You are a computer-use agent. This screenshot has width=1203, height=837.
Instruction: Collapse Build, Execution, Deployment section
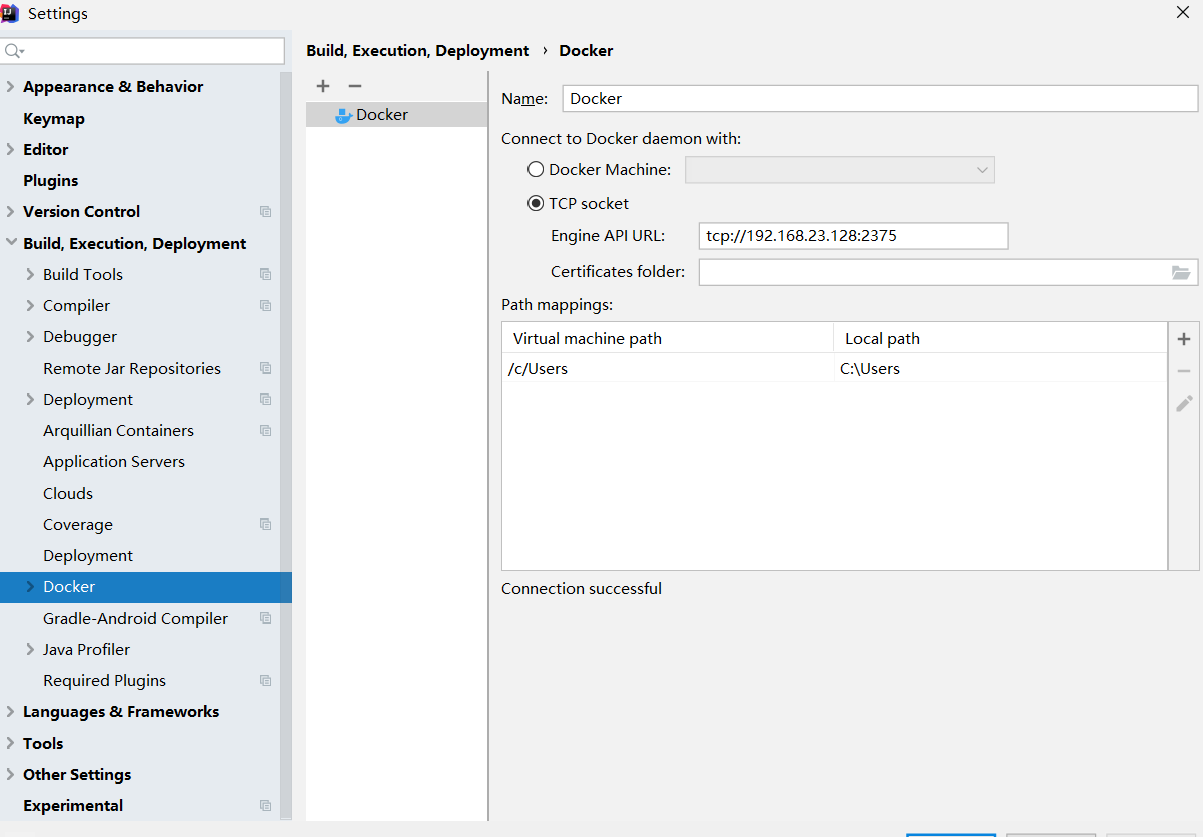pyautogui.click(x=10, y=243)
